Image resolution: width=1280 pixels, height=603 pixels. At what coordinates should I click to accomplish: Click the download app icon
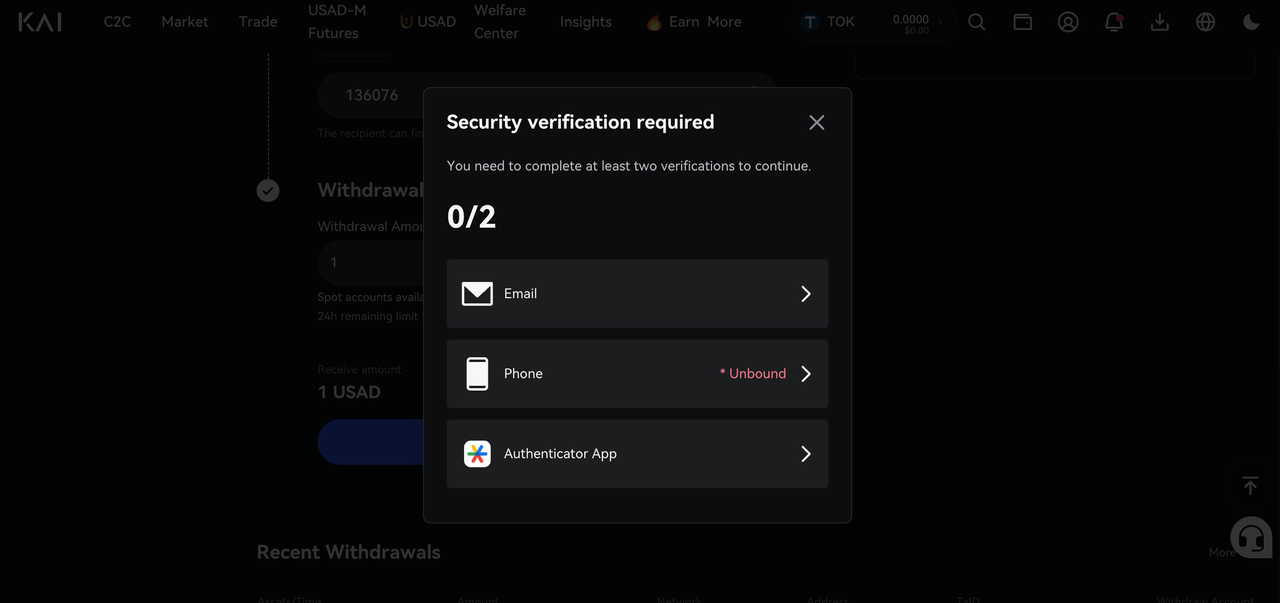click(x=1160, y=22)
